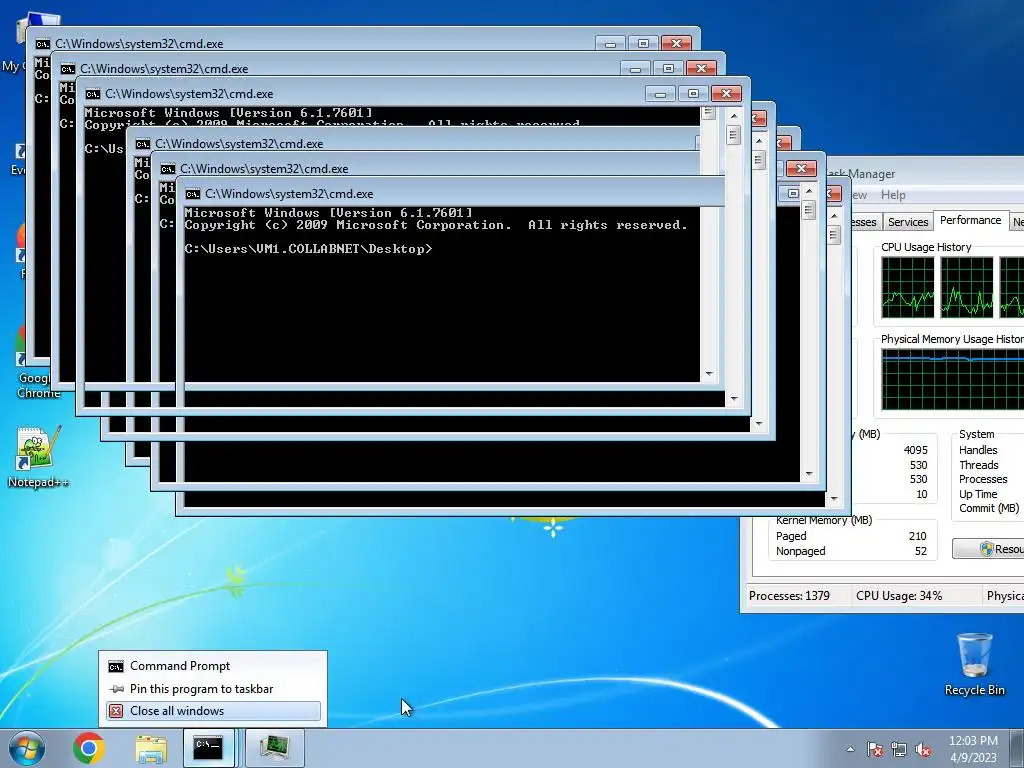Open Windows Explorer from the taskbar

151,749
